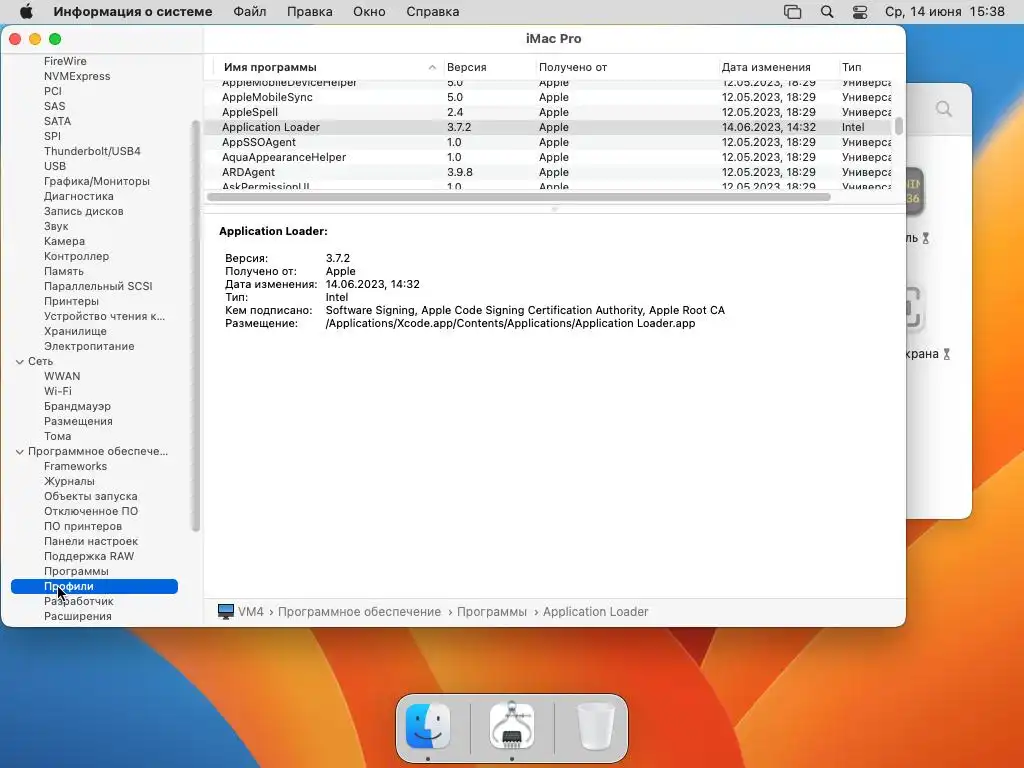The height and width of the screenshot is (768, 1024).
Task: Click the date and time in menu bar
Action: pos(944,12)
